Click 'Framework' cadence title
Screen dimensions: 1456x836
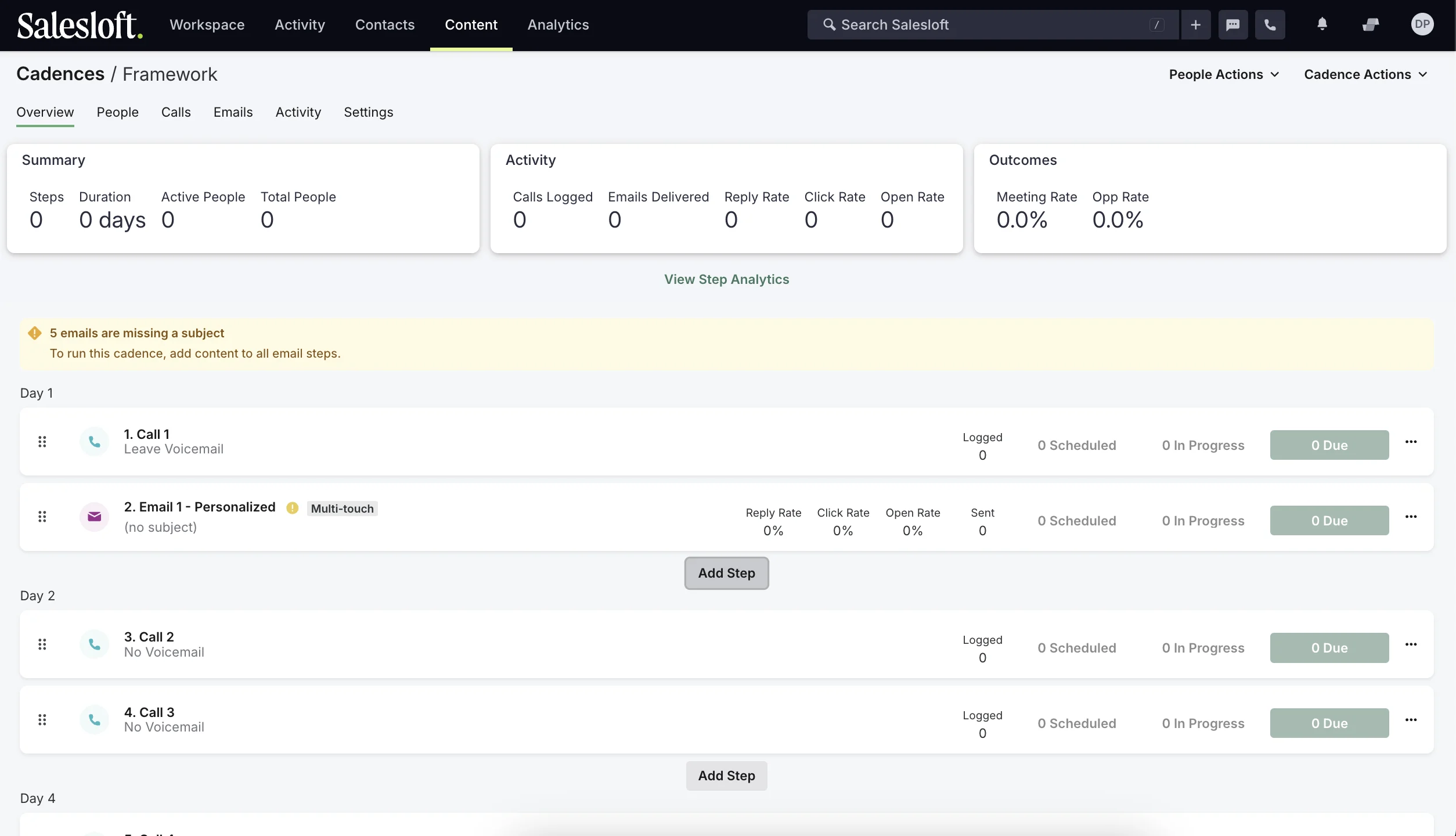(170, 74)
